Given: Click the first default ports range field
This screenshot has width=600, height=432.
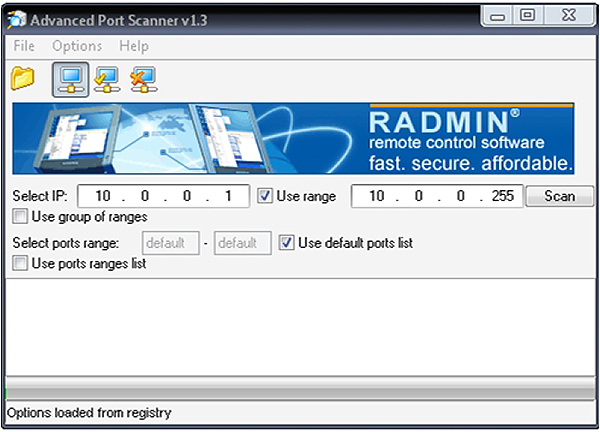Looking at the screenshot, I should [171, 243].
